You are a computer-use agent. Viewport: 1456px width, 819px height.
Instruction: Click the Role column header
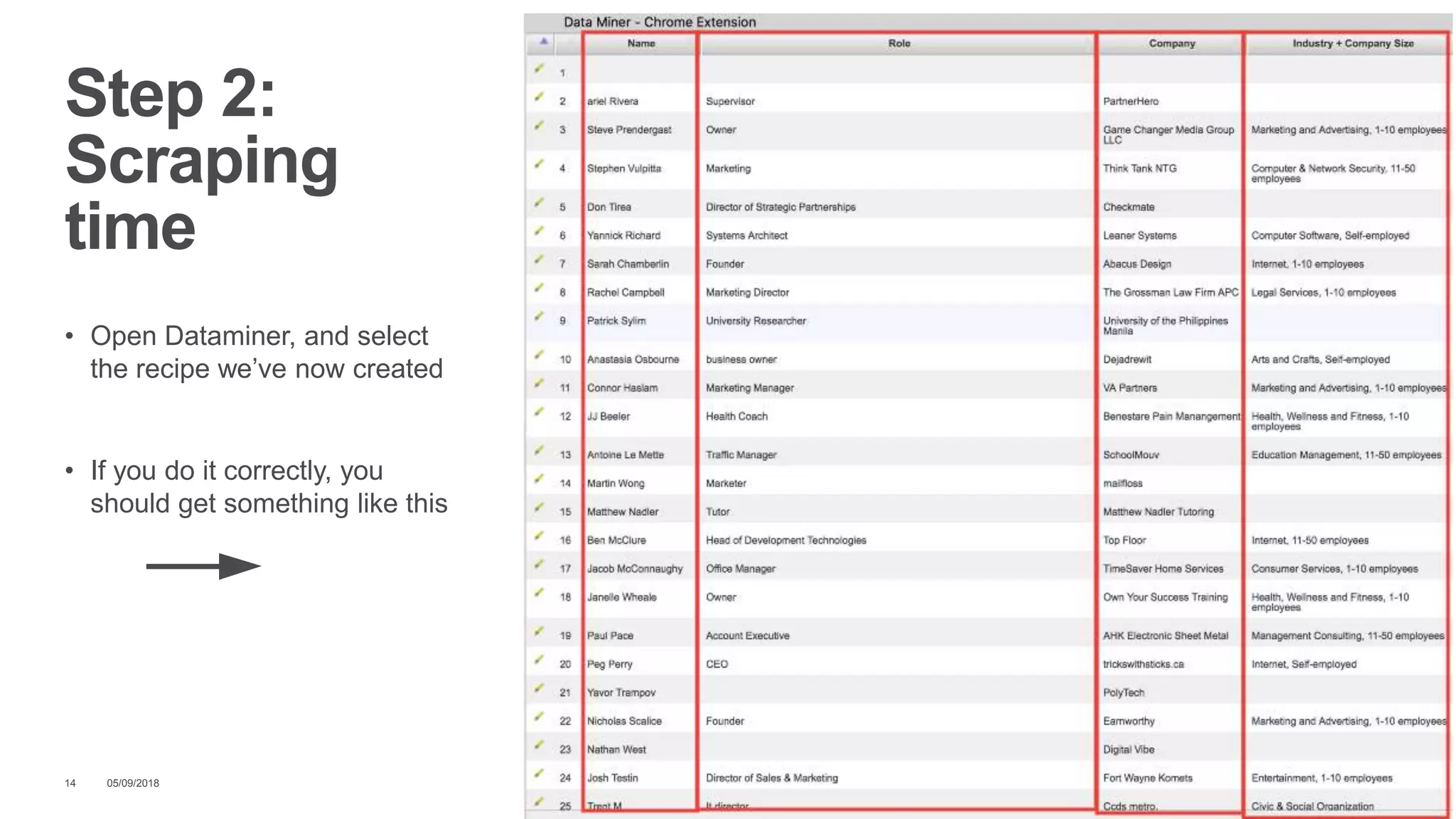tap(899, 43)
